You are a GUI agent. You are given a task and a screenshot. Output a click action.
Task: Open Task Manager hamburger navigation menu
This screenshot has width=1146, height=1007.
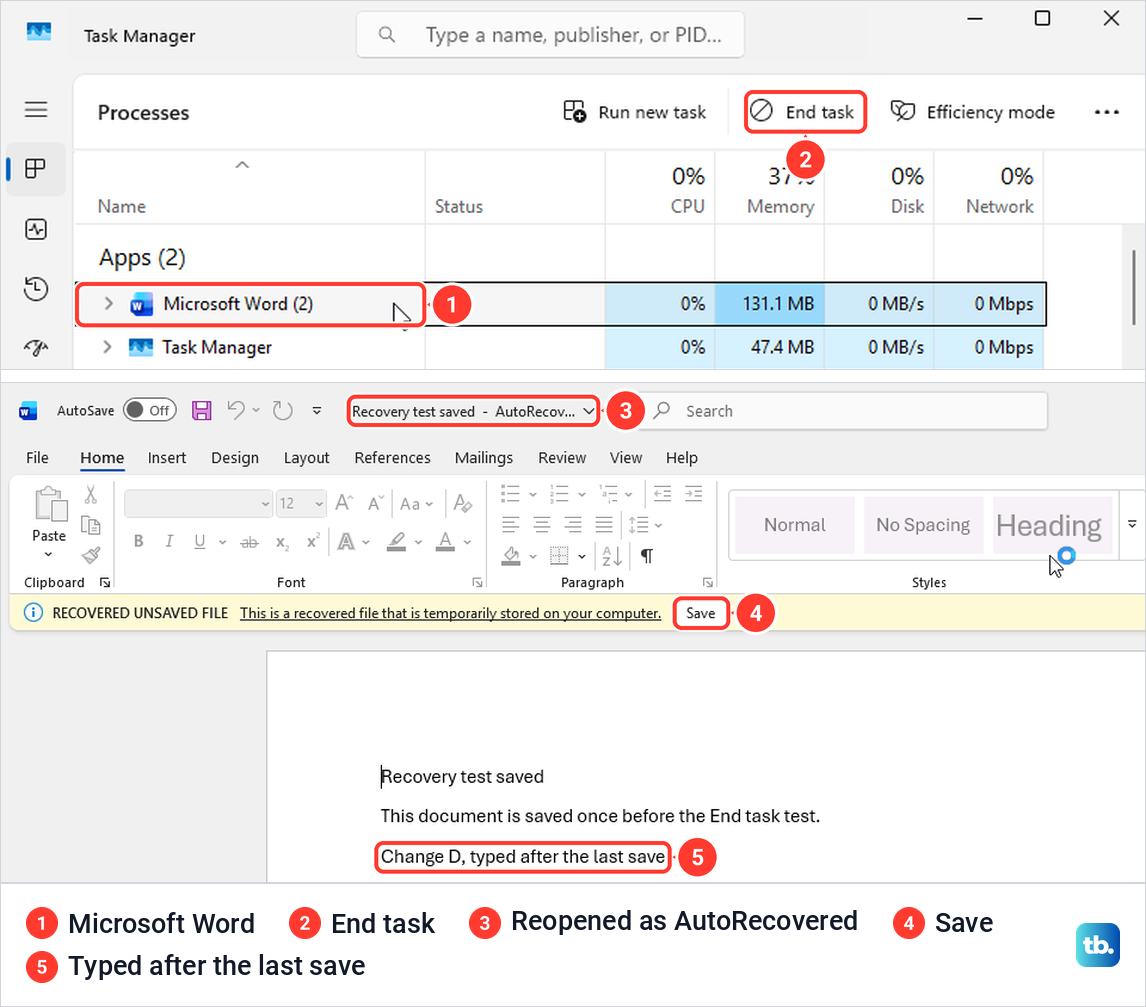(36, 110)
